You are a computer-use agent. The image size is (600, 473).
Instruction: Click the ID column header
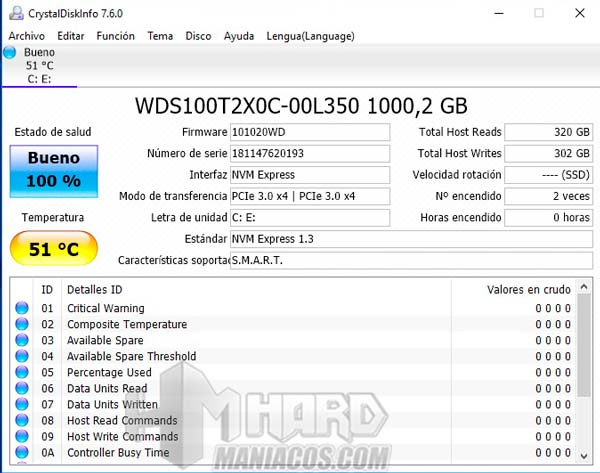pos(47,290)
